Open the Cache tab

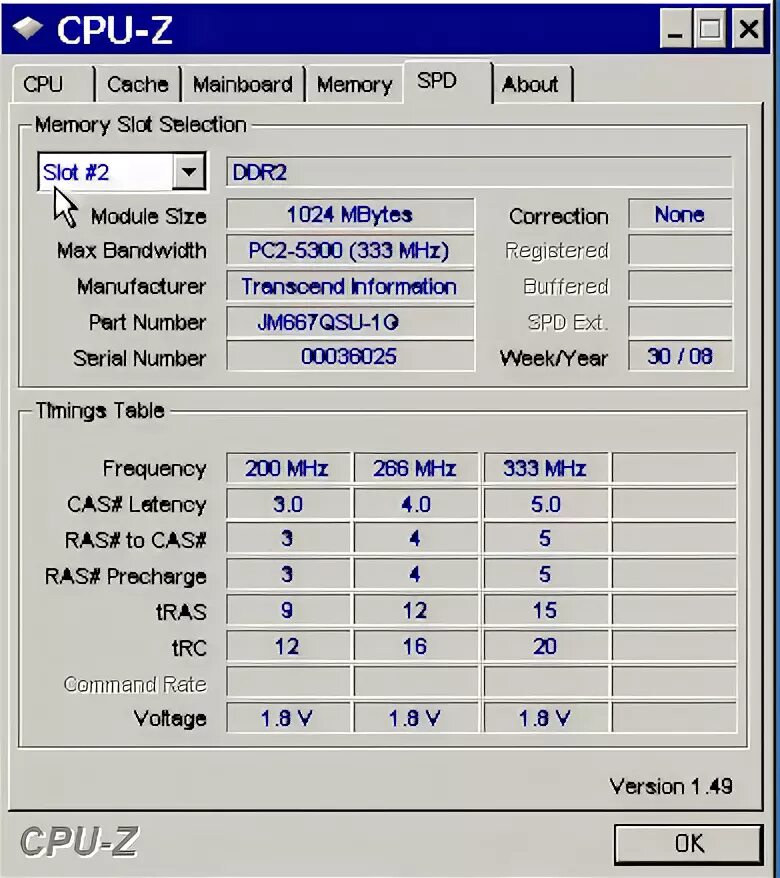[x=138, y=85]
